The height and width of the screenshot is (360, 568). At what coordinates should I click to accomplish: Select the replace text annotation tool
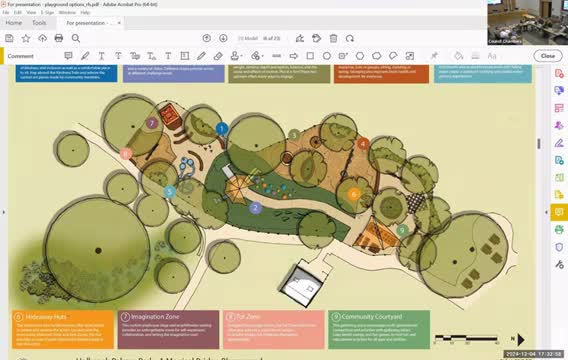135,56
